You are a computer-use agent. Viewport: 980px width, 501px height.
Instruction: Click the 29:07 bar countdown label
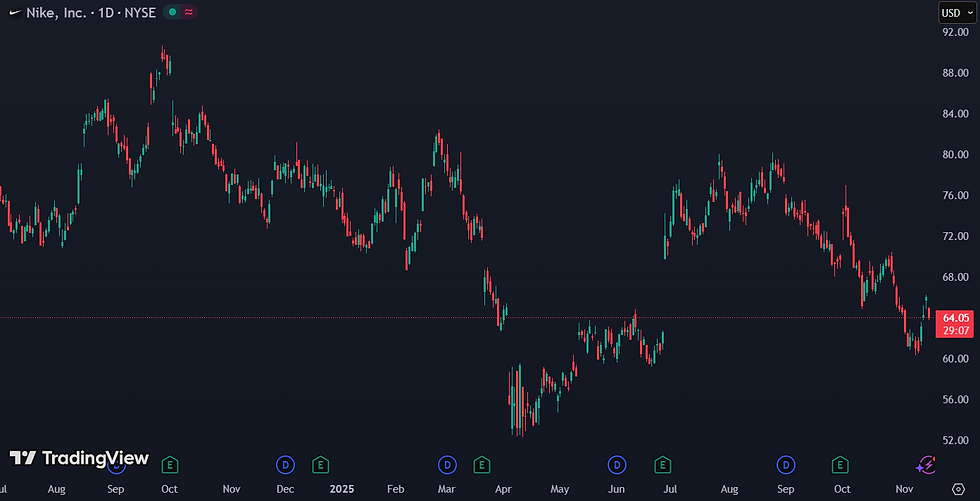[956, 330]
